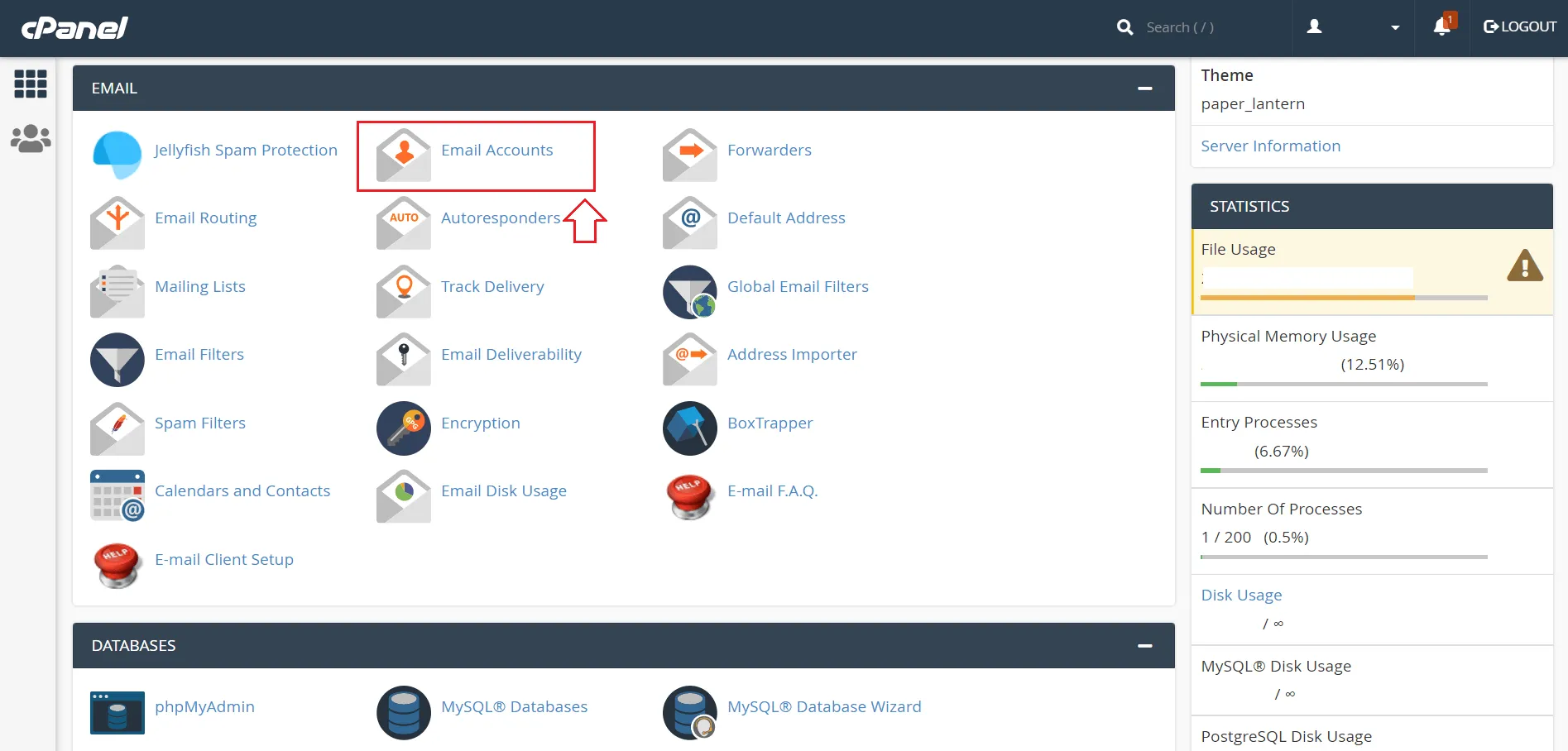This screenshot has width=1568, height=751.
Task: Click the Encryption GPG key icon
Action: [x=404, y=428]
